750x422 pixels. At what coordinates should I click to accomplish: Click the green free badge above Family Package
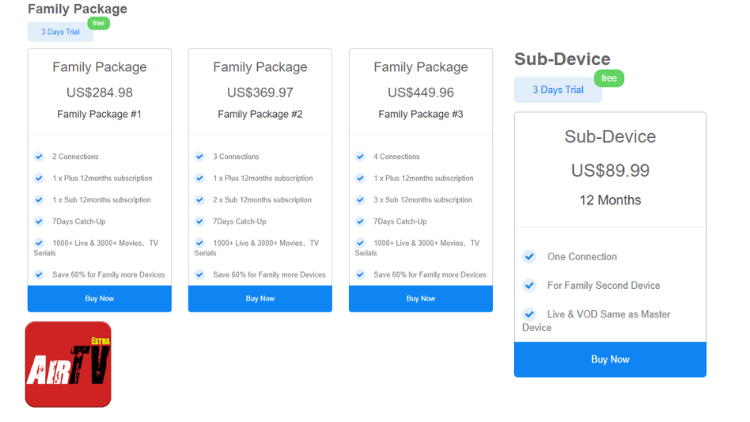98,23
